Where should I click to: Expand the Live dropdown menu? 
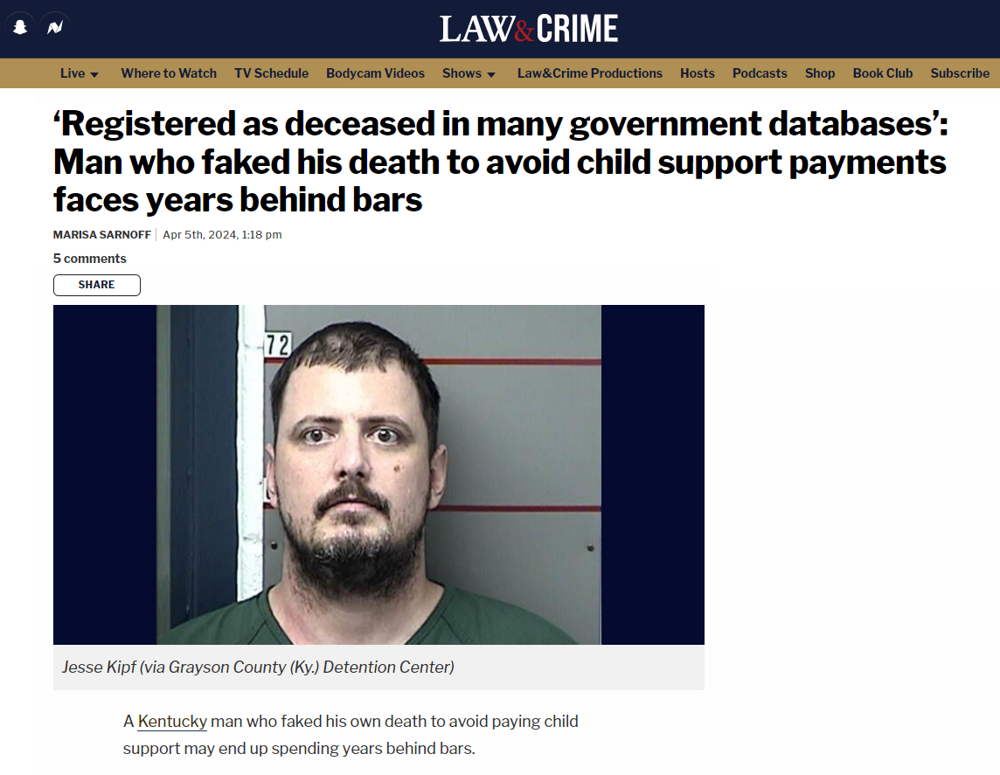tap(79, 73)
